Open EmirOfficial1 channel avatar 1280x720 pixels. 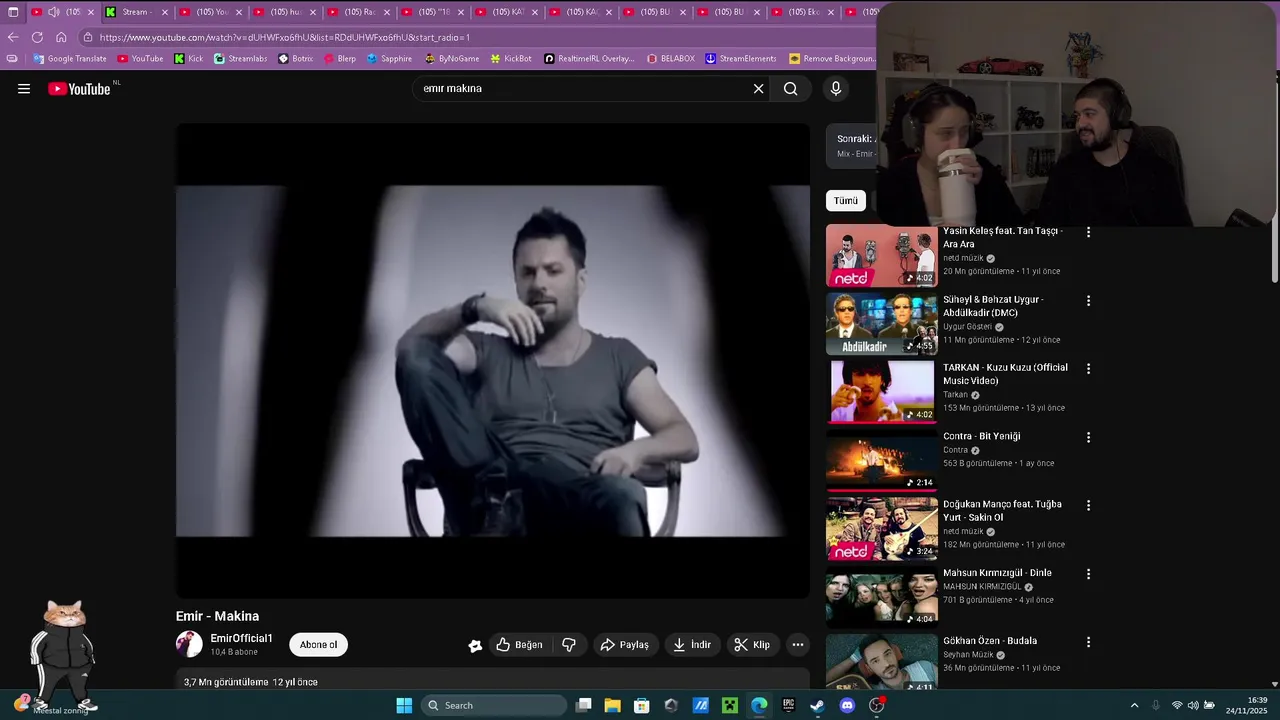tap(189, 644)
